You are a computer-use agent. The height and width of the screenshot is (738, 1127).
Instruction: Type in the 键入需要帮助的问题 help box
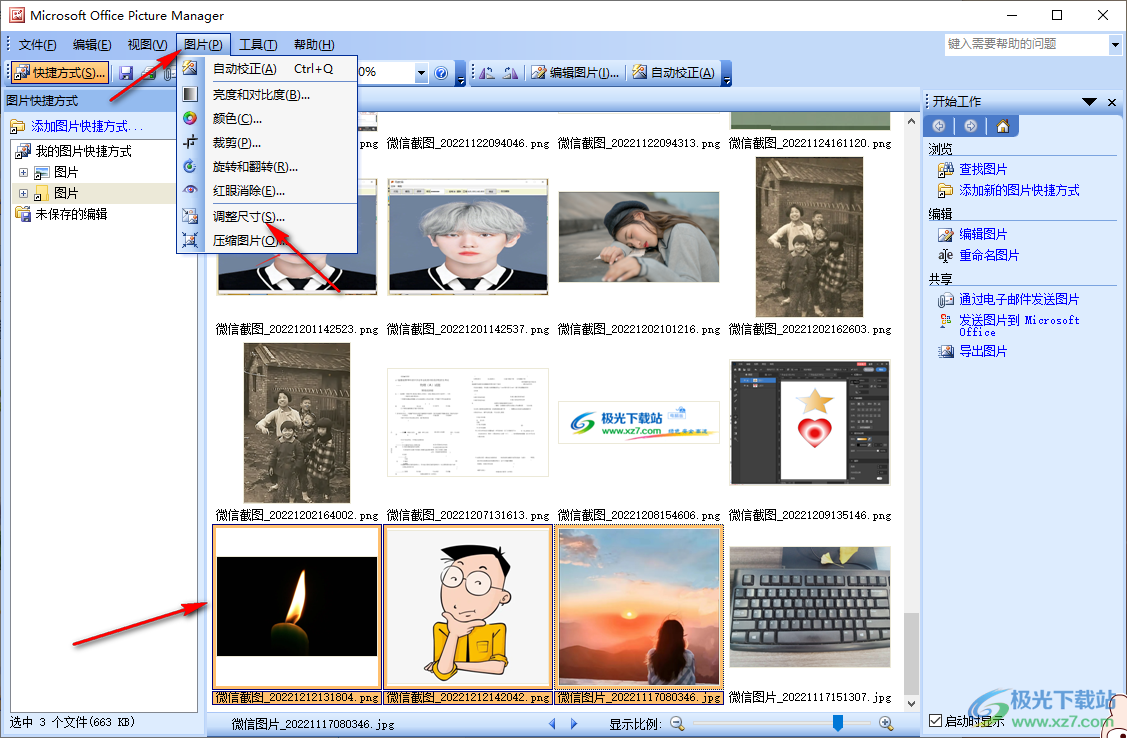pos(1026,44)
